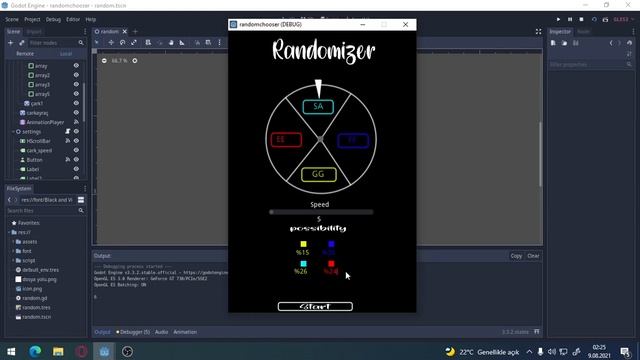Expand the script folder
The width and height of the screenshot is (640, 360).
13,260
